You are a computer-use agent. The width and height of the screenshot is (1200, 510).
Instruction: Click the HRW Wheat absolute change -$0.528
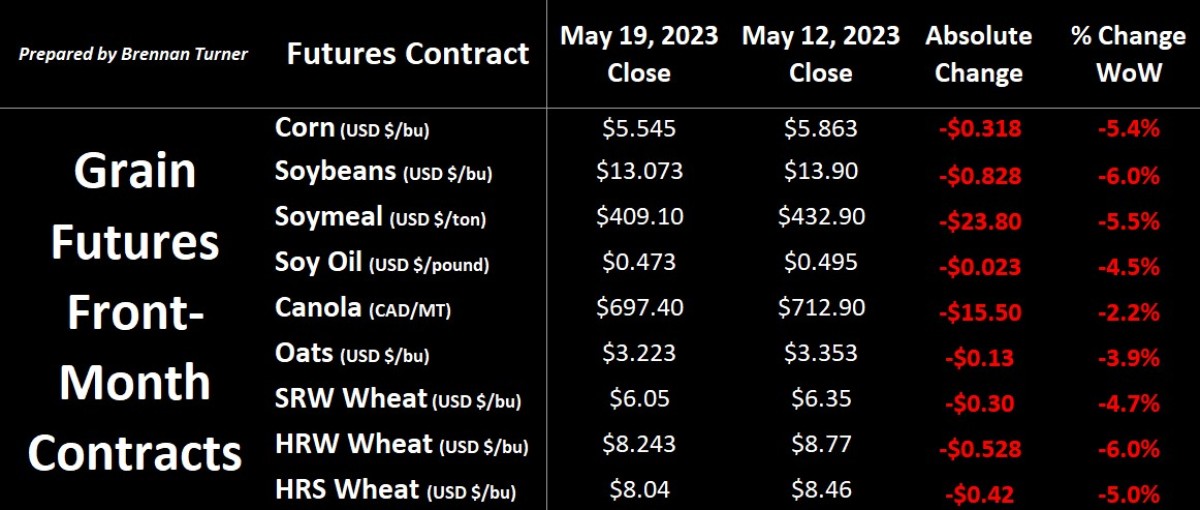(x=978, y=448)
